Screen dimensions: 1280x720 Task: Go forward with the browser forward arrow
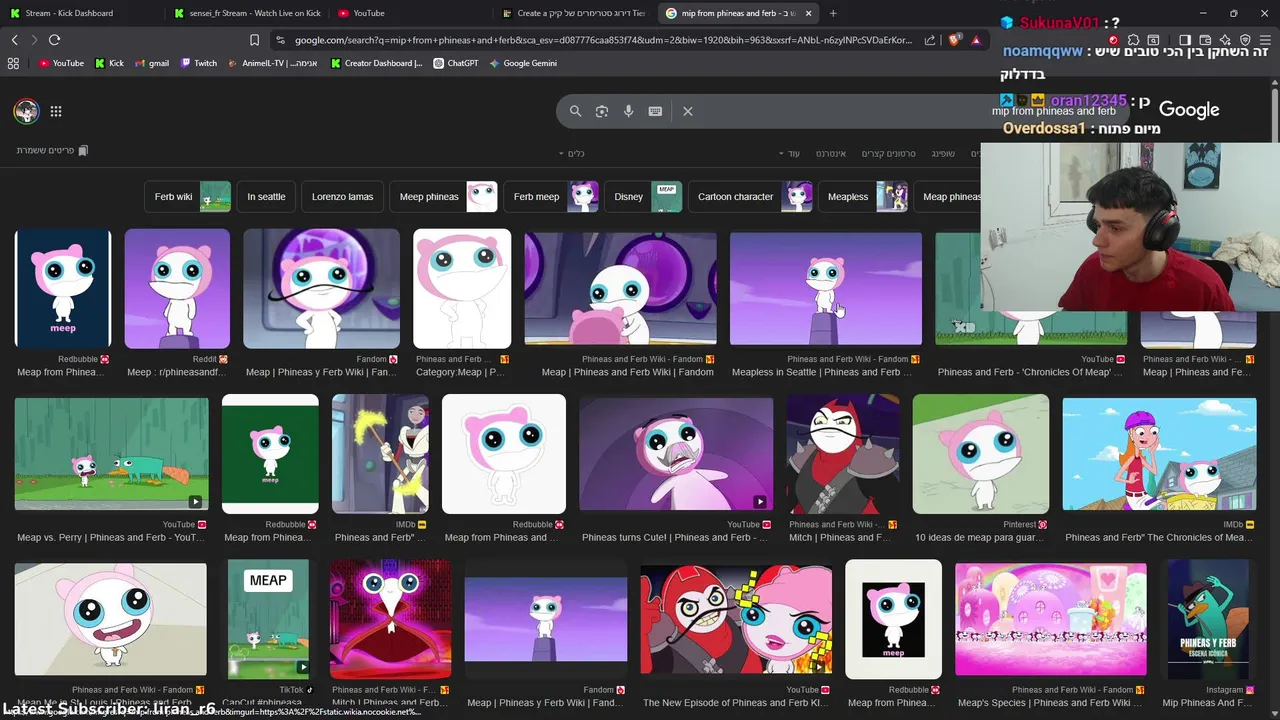[x=34, y=40]
